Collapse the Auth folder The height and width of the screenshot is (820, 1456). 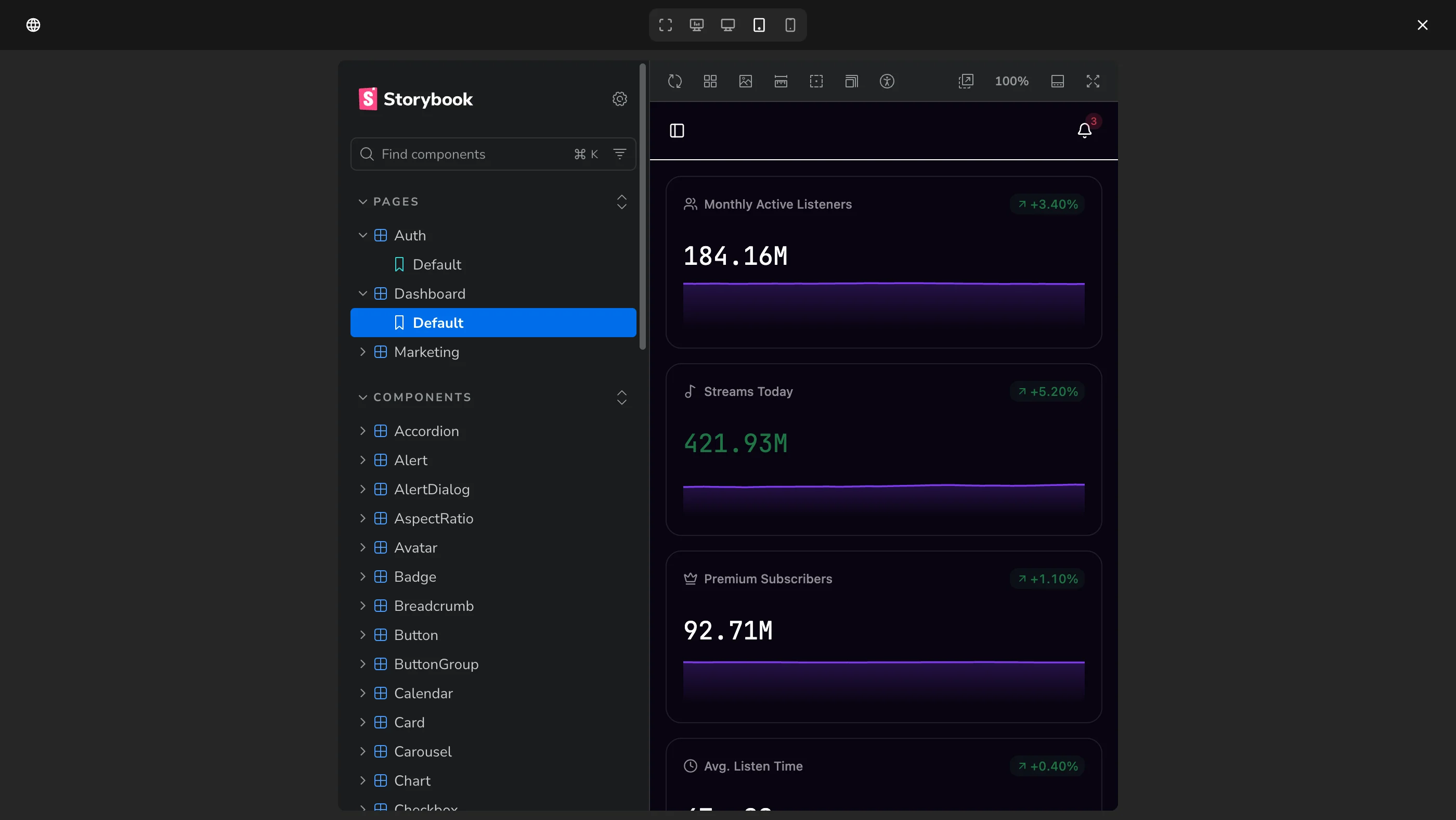point(493,235)
